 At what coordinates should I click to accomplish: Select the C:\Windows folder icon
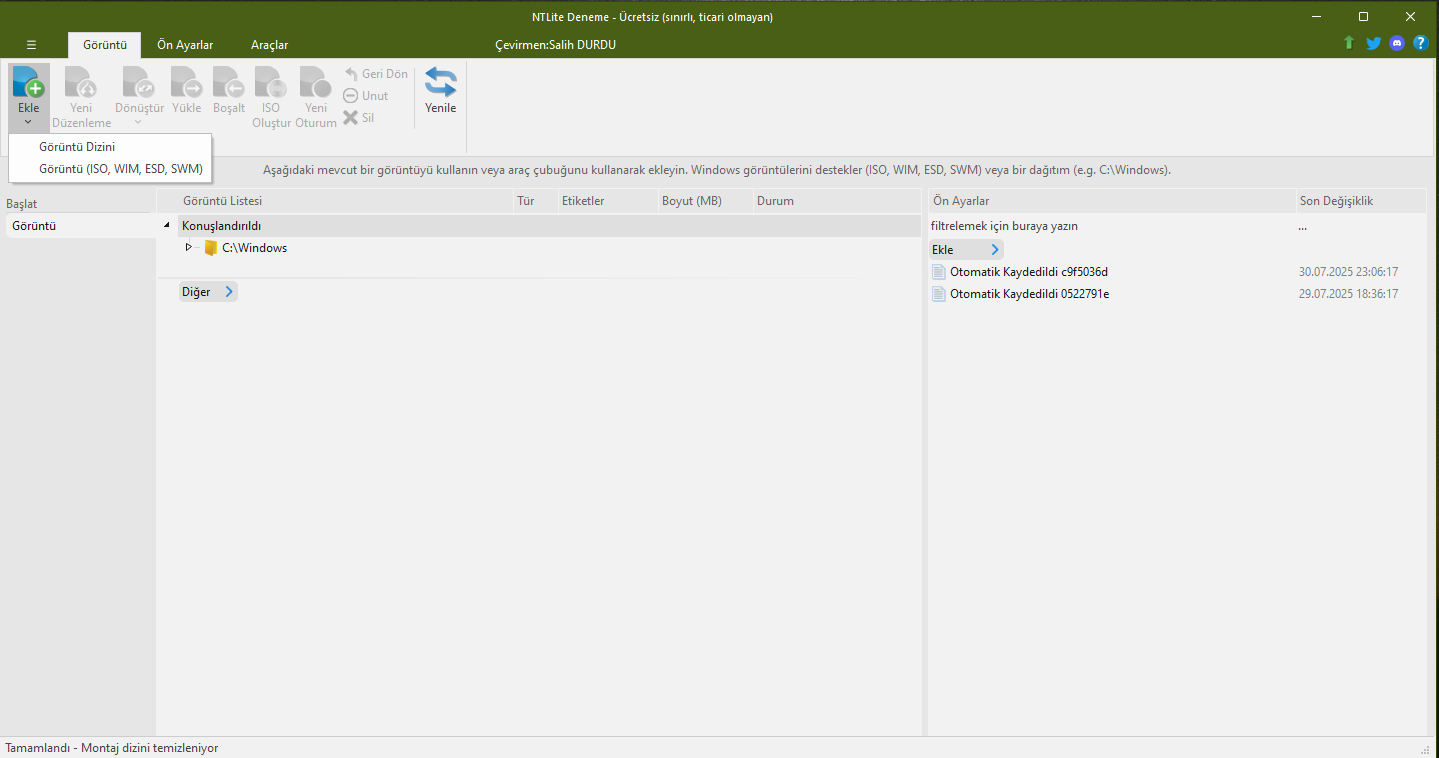click(x=210, y=248)
